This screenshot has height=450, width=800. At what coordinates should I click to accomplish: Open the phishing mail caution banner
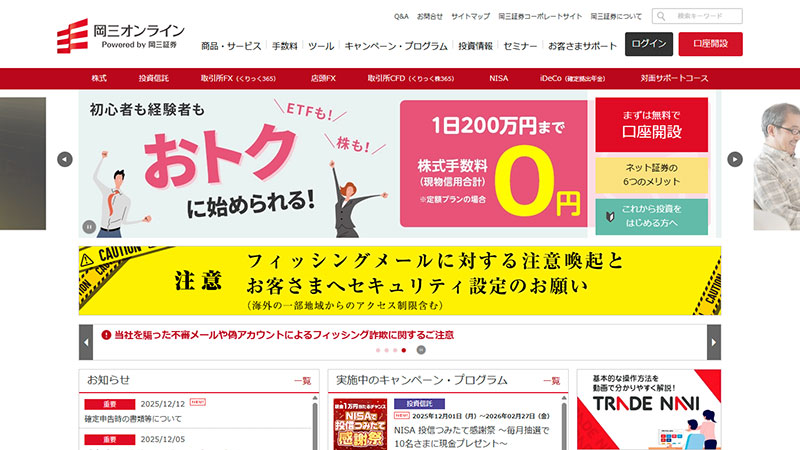(399, 281)
